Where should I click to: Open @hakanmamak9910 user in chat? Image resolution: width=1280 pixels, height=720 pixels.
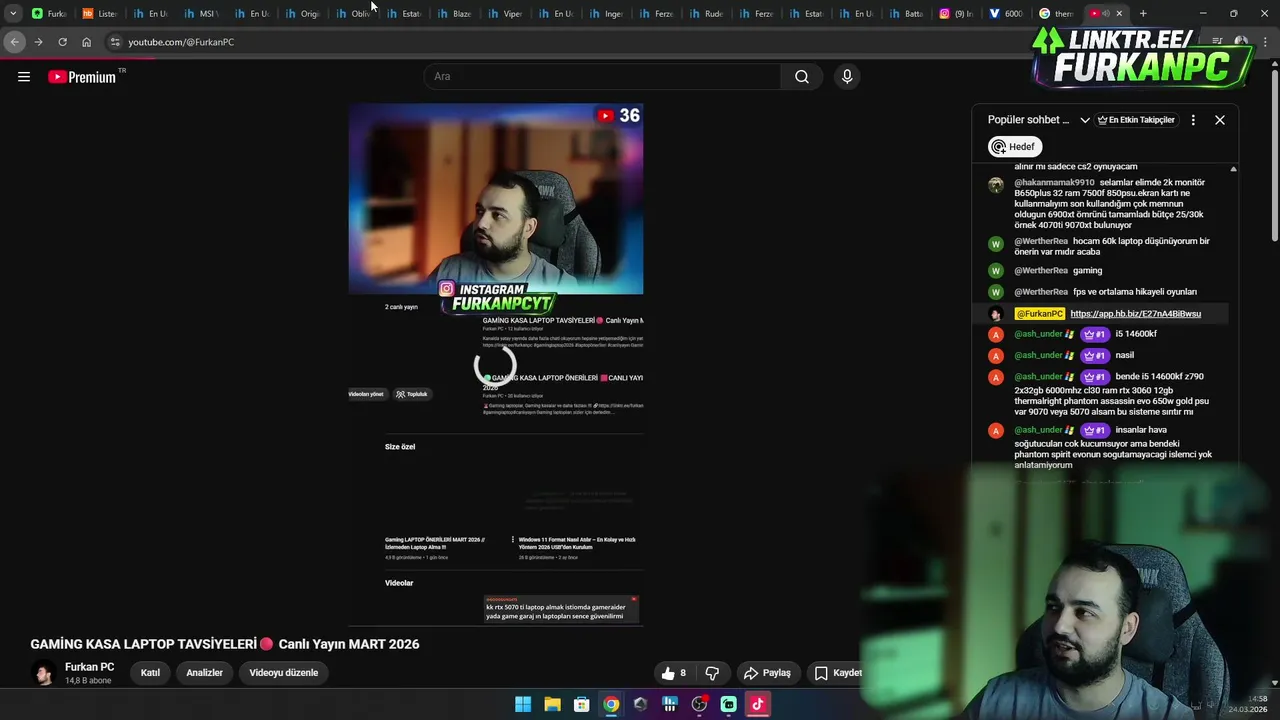(x=1054, y=183)
